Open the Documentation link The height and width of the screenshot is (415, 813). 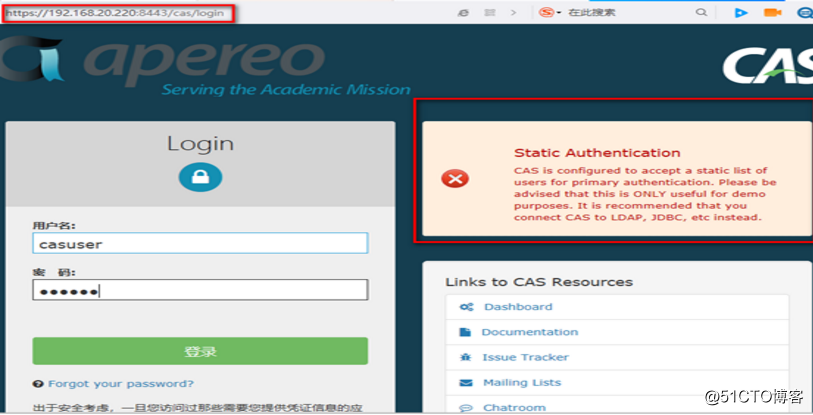pyautogui.click(x=529, y=332)
